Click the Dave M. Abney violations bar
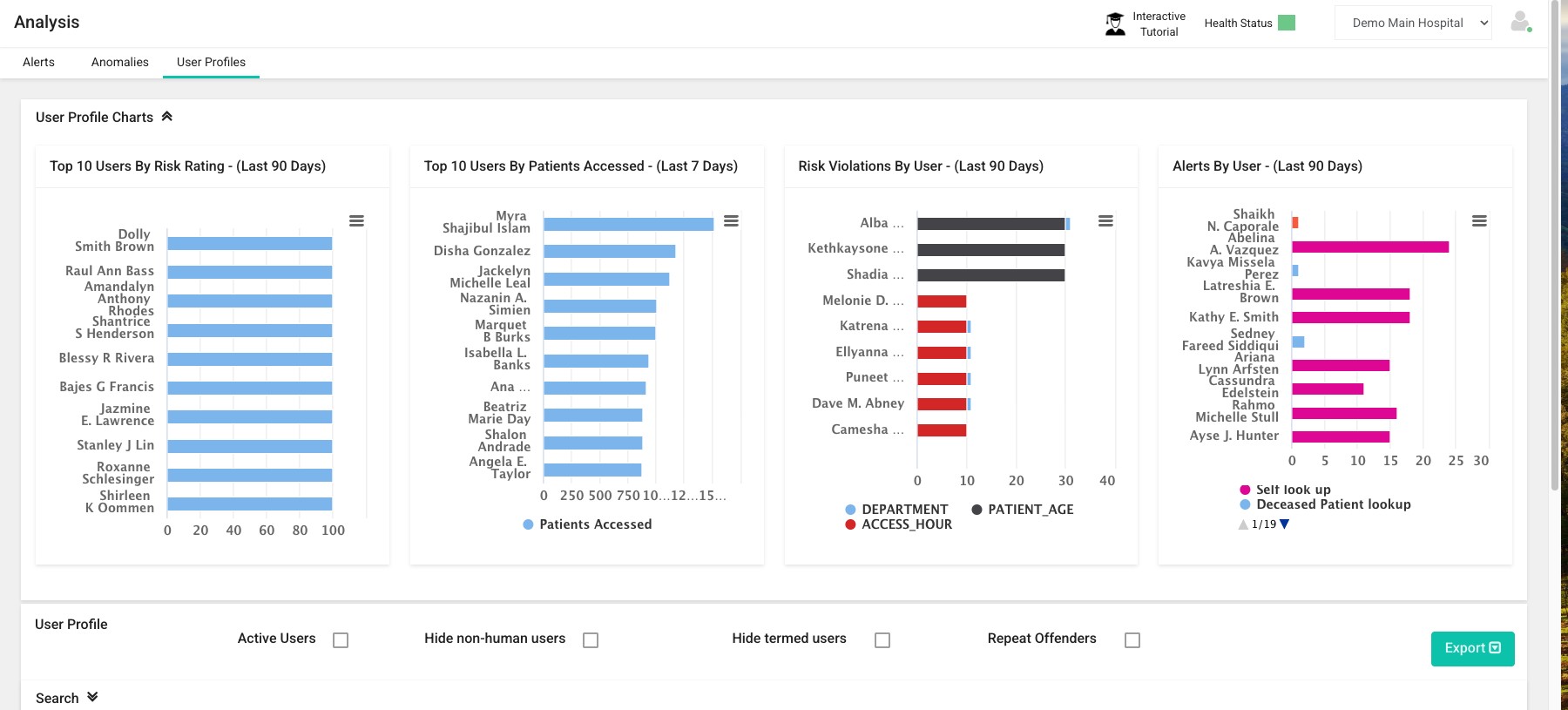 943,404
